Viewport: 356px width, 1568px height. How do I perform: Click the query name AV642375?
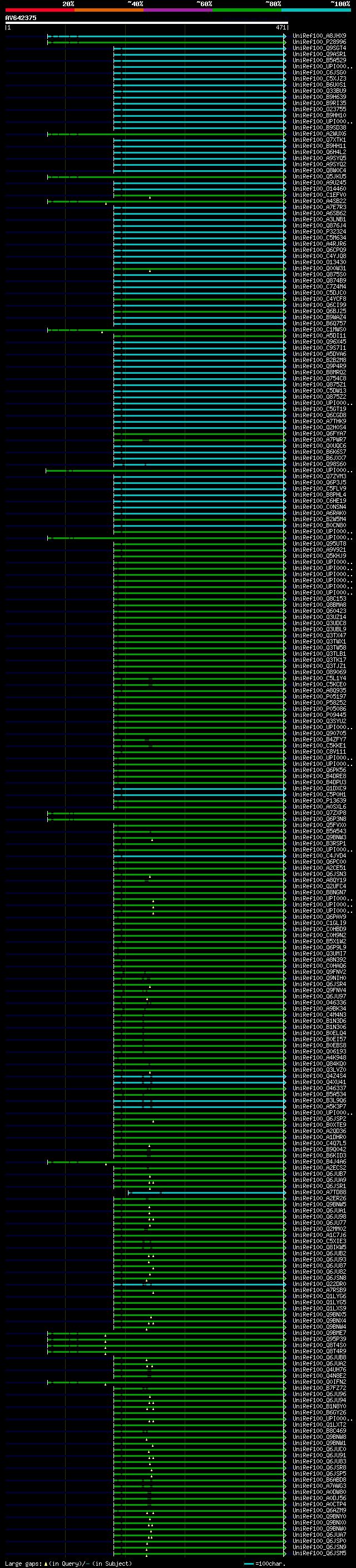point(21,18)
